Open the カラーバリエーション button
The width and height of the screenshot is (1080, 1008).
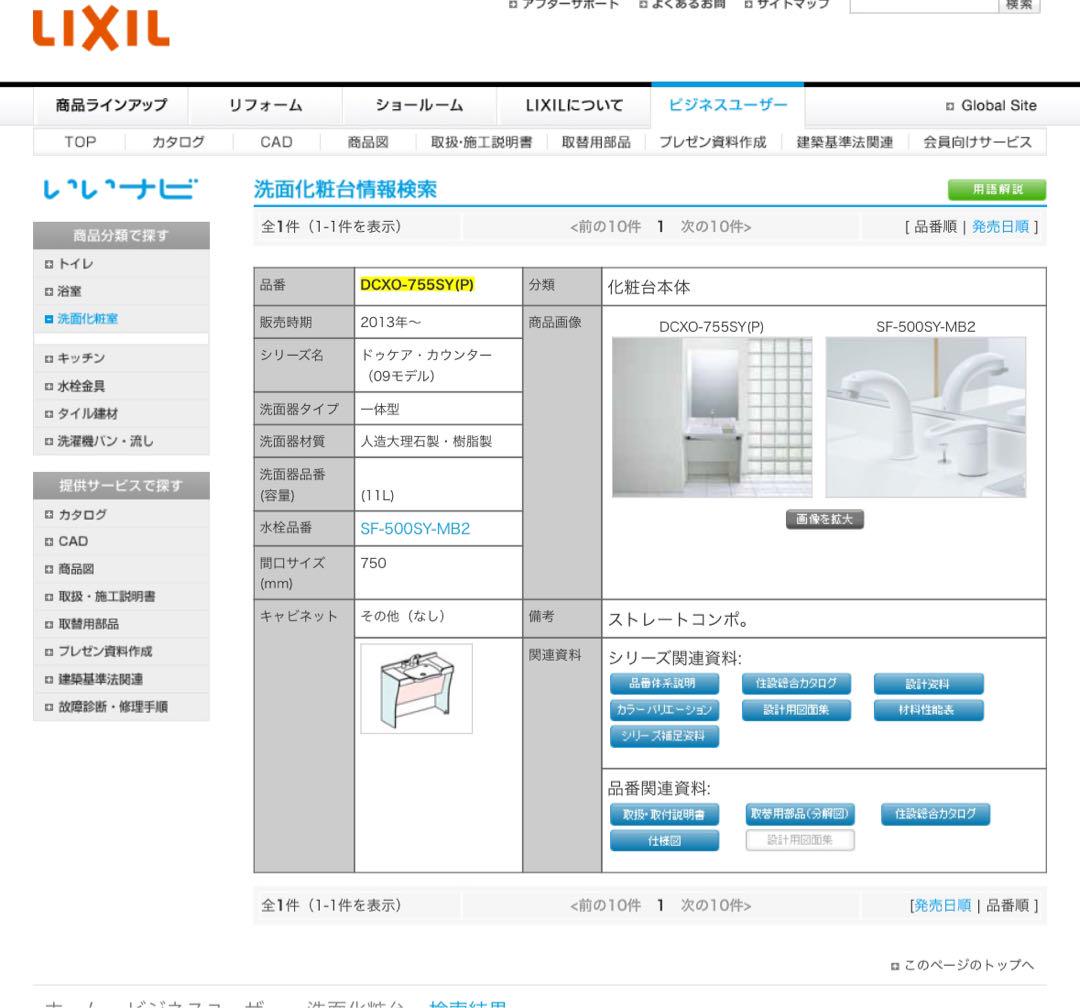(664, 710)
